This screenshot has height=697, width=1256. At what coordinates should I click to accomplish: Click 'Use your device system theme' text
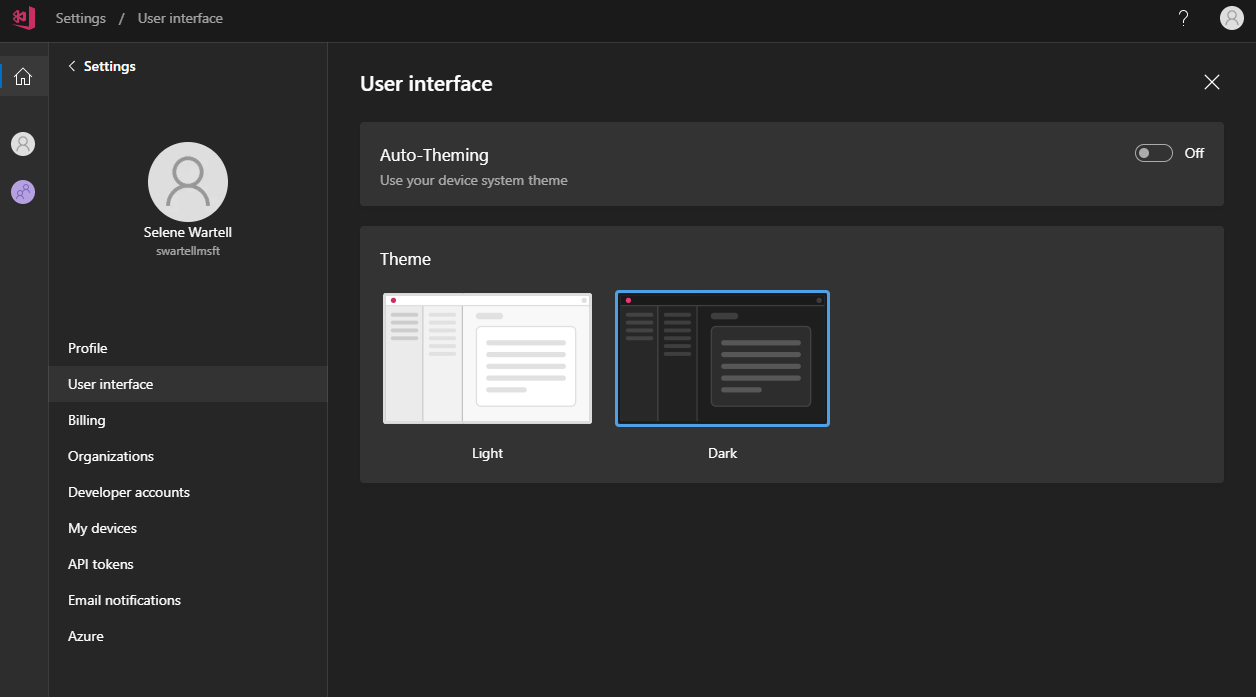pyautogui.click(x=474, y=181)
